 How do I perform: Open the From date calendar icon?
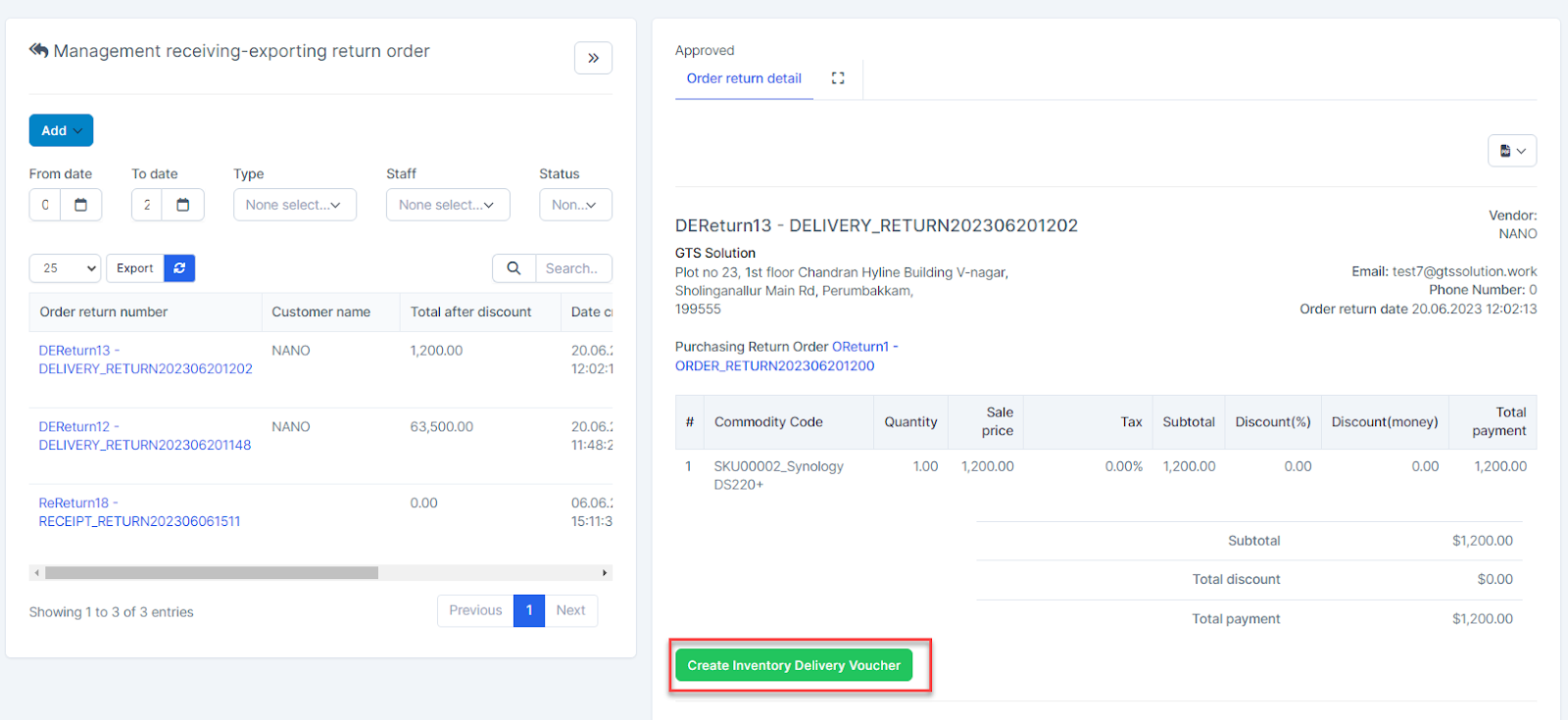[x=81, y=205]
